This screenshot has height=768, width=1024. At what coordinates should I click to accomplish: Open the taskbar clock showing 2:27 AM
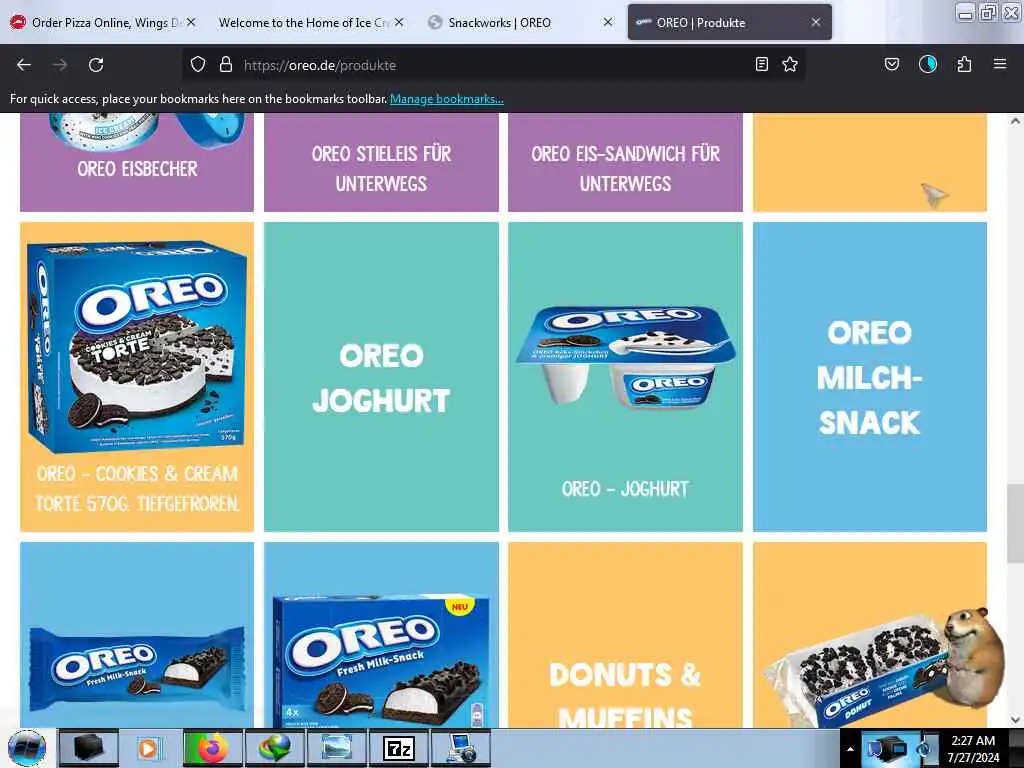pyautogui.click(x=973, y=749)
